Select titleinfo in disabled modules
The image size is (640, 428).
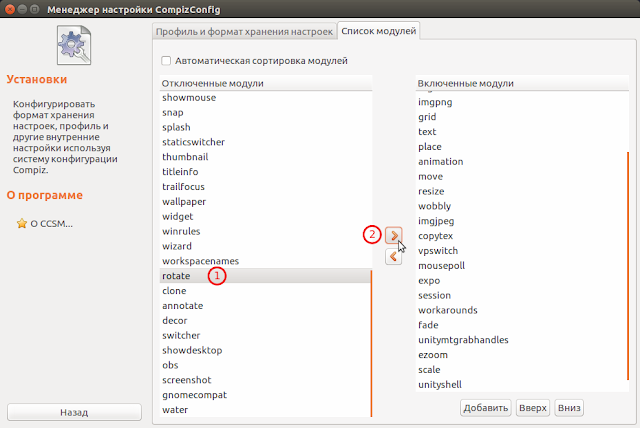pos(265,172)
